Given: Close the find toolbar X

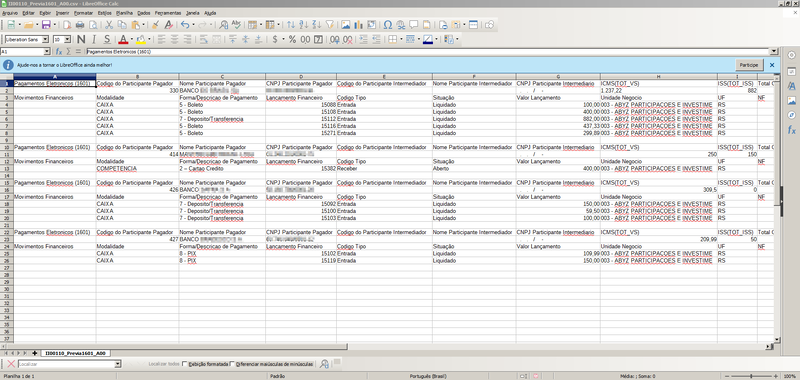Looking at the screenshot, I should pyautogui.click(x=11, y=364).
